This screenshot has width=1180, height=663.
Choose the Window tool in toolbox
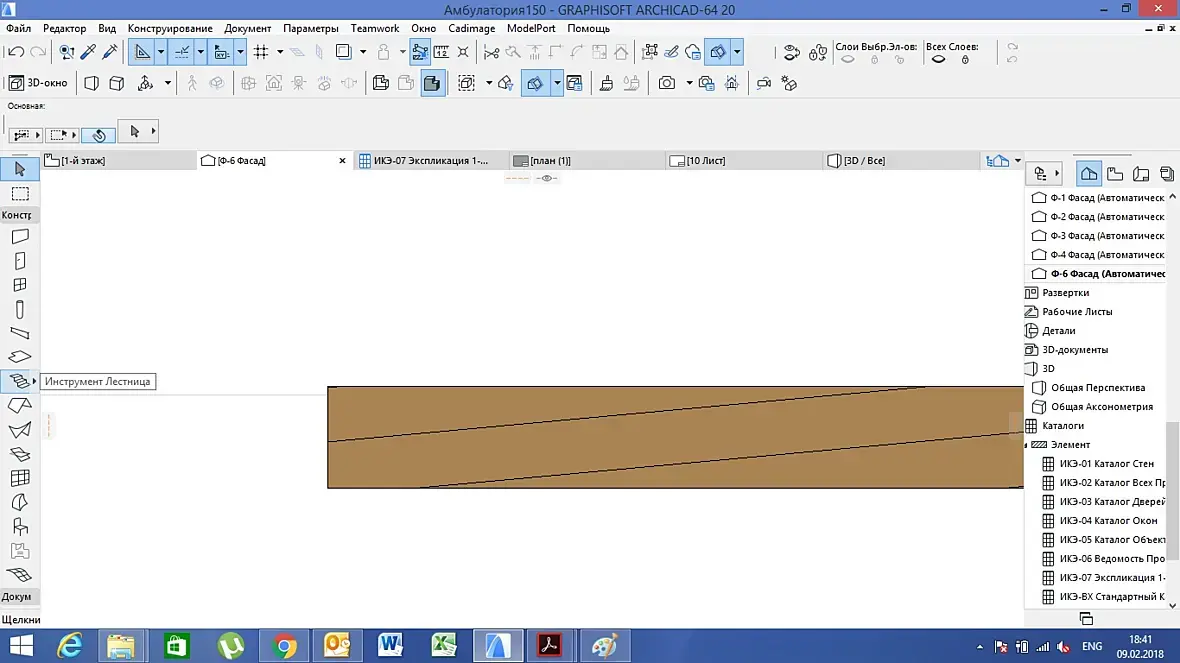pyautogui.click(x=19, y=285)
